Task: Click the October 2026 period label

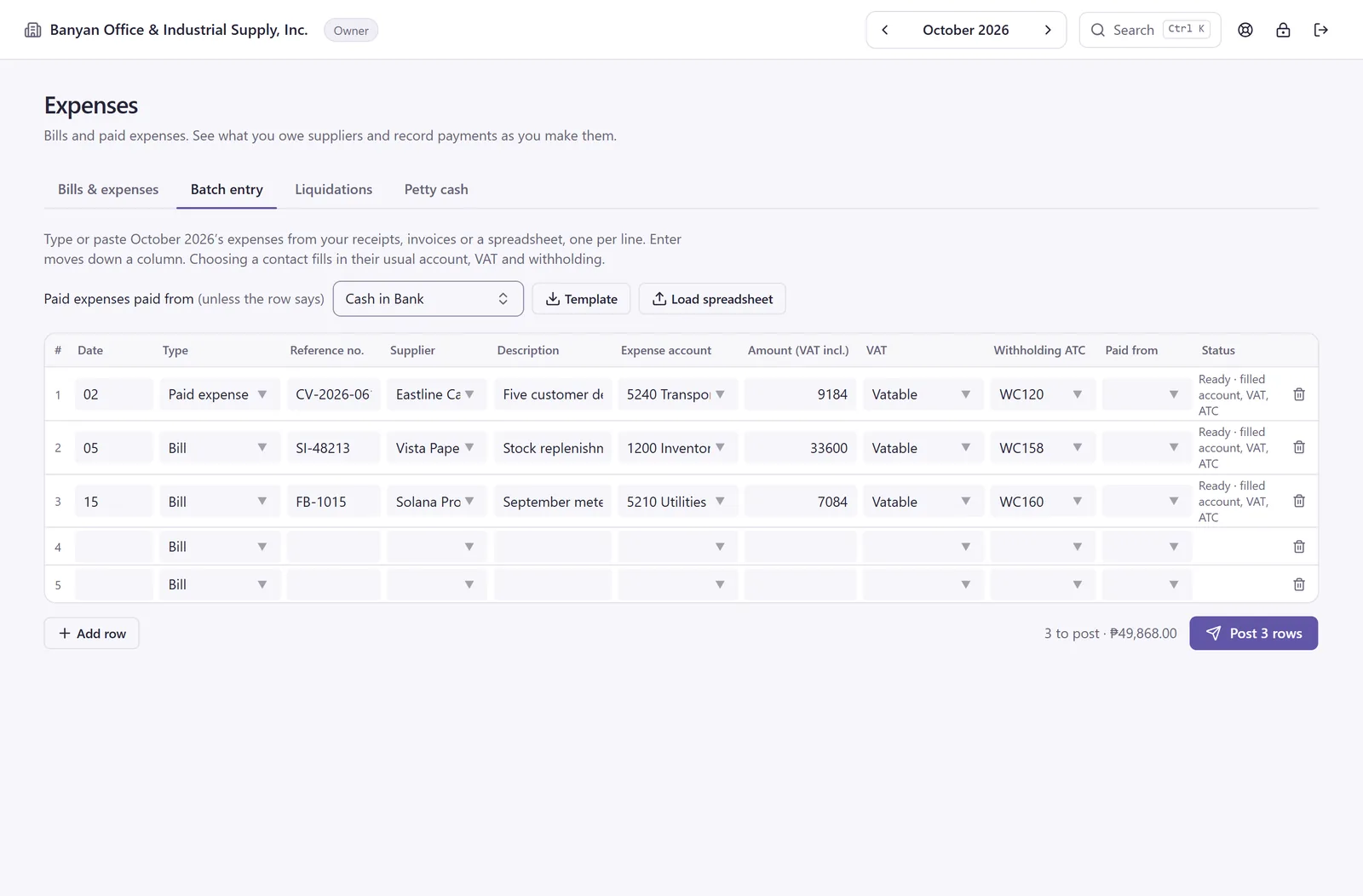Action: pos(966,30)
